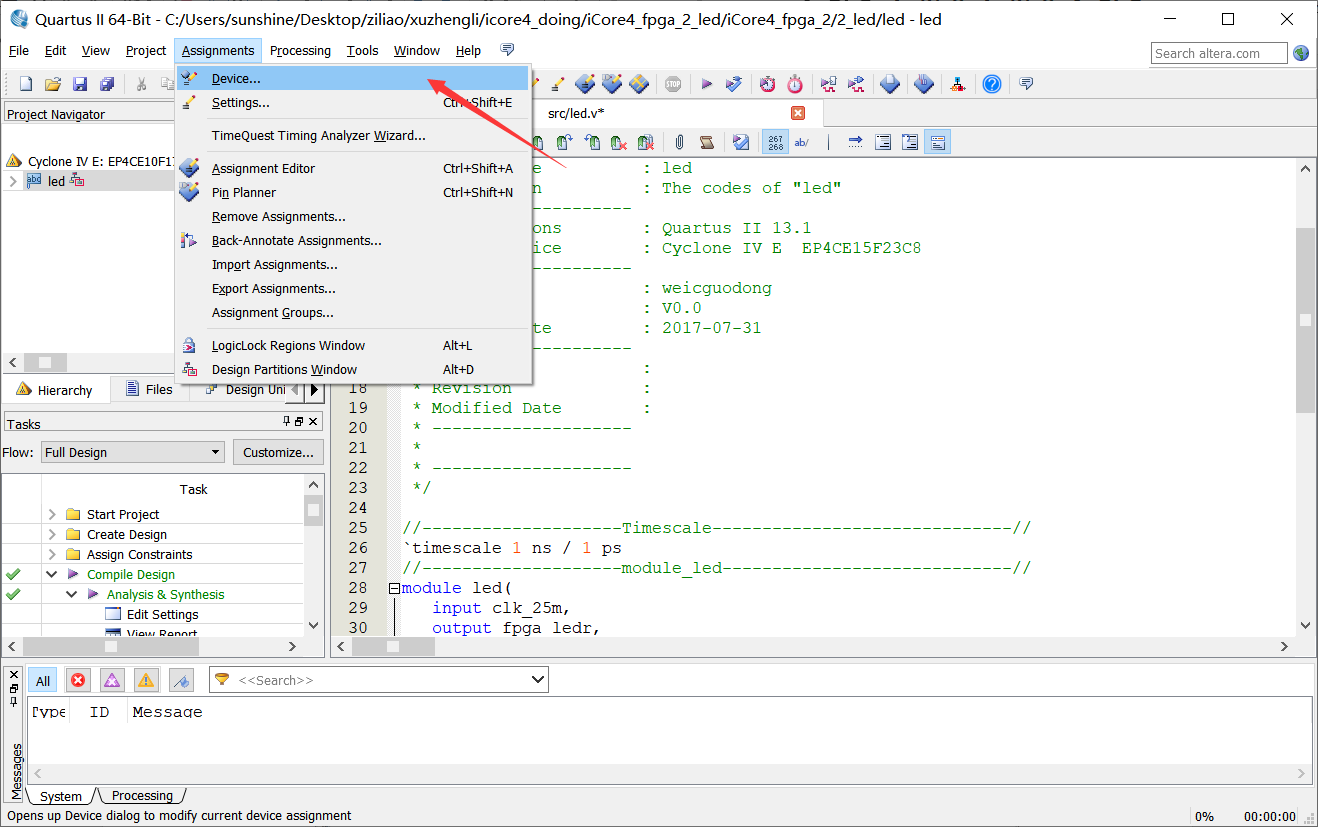
Task: Choose Pin Planner in the Assignments menu
Action: (x=352, y=192)
